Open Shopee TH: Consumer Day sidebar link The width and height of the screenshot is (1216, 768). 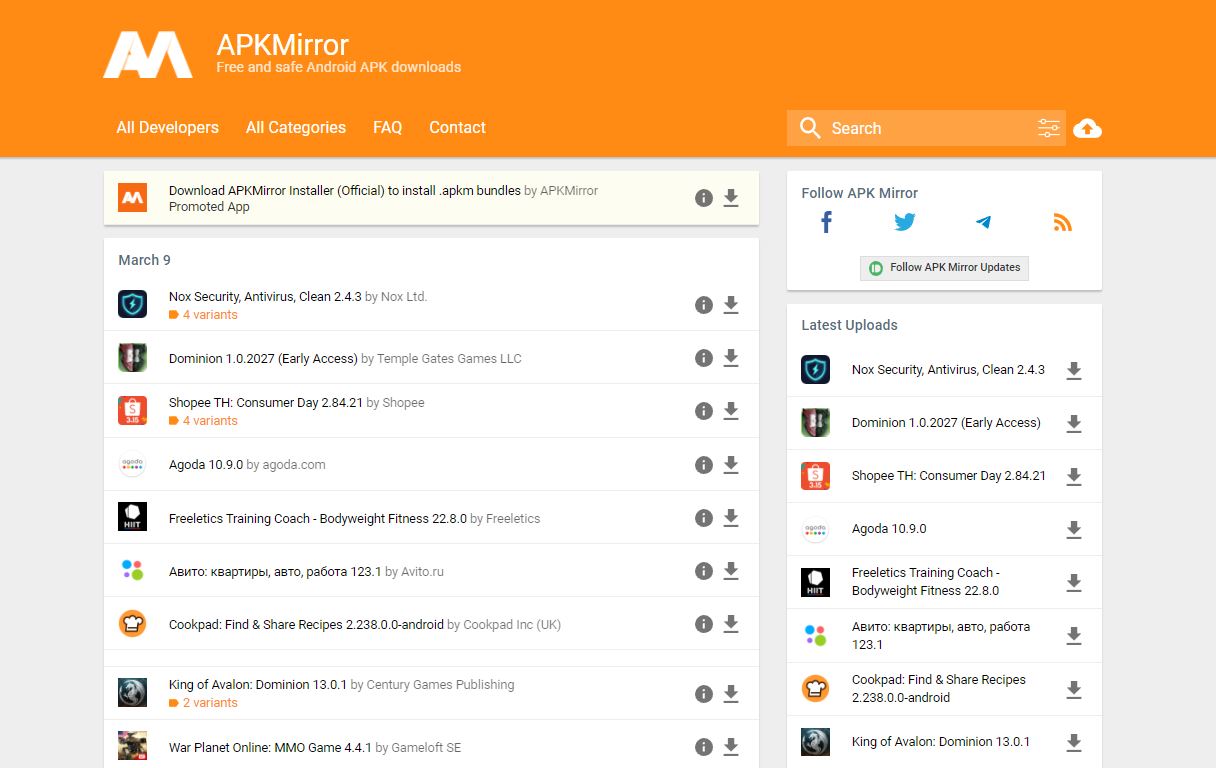pos(949,476)
